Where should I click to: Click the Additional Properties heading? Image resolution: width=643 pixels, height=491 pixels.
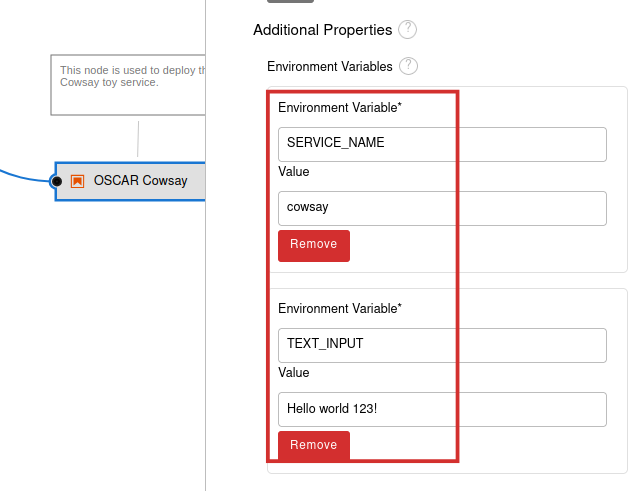point(321,30)
